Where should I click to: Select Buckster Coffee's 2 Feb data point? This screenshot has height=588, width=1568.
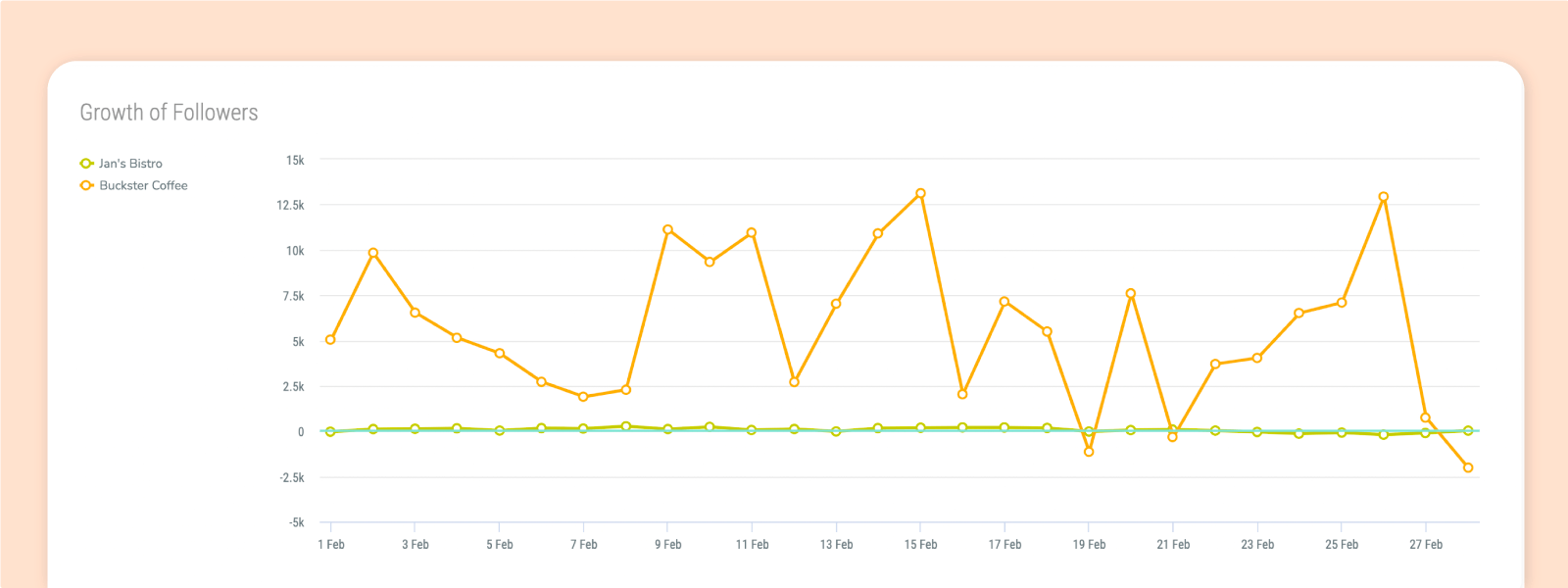pyautogui.click(x=373, y=253)
